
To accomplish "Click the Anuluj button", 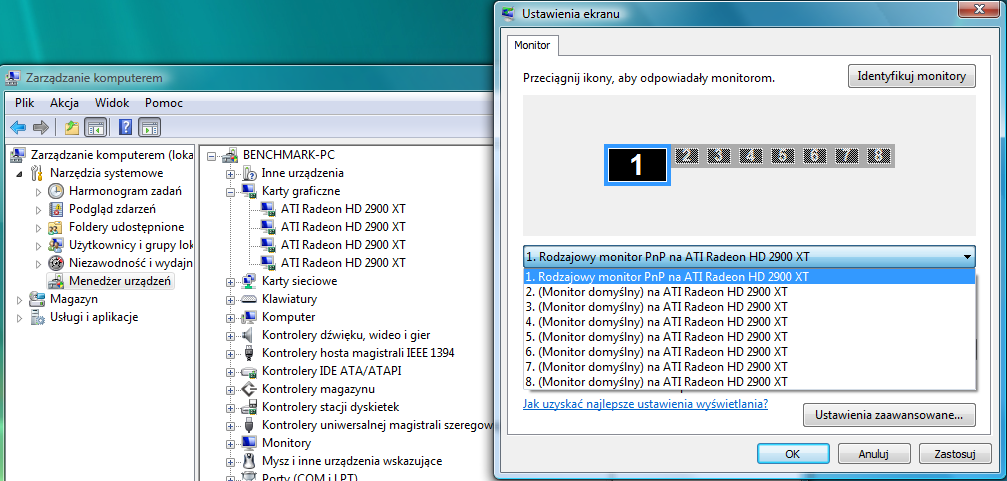I will click(x=873, y=453).
